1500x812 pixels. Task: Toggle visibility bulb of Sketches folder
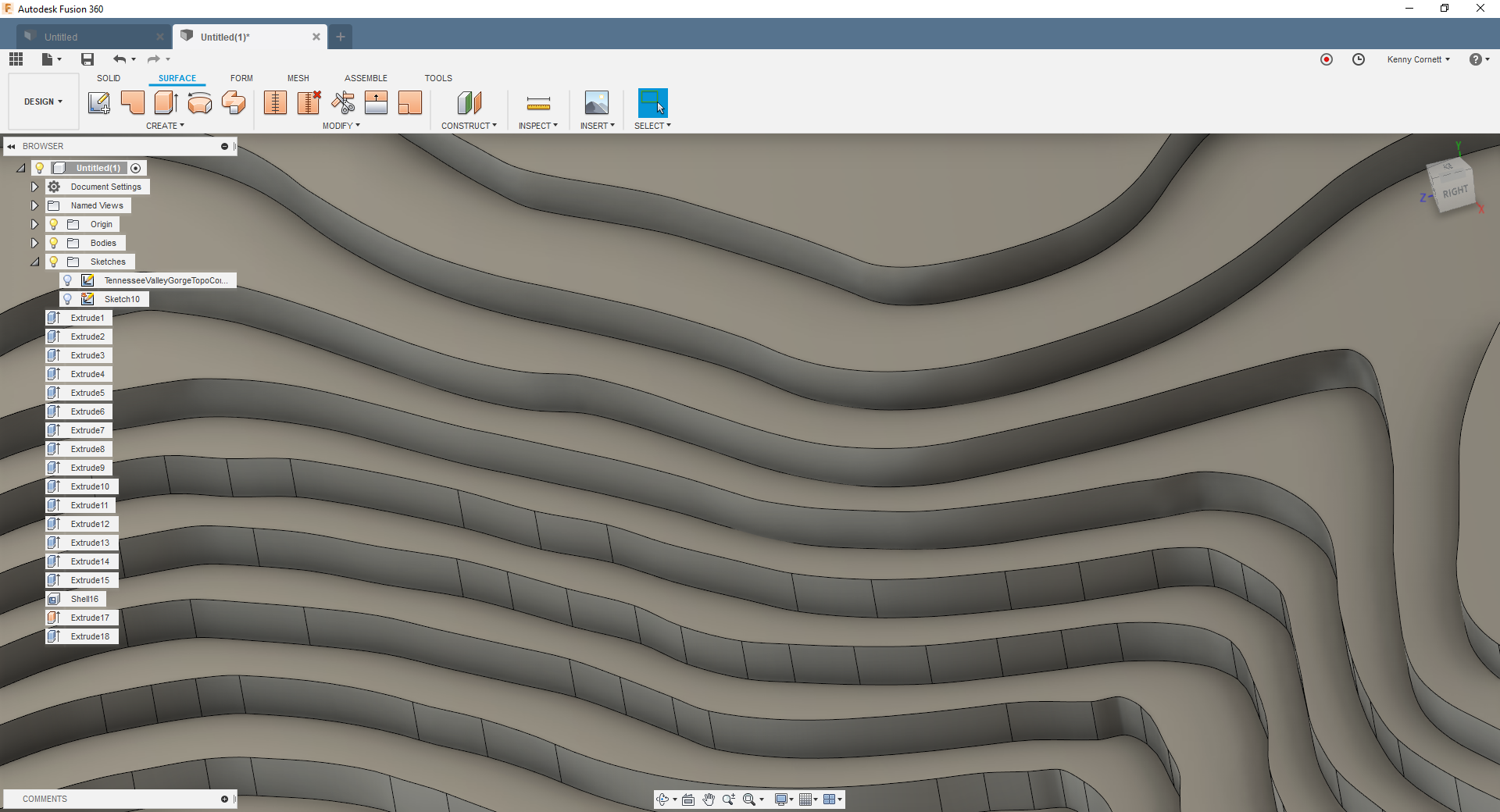(54, 262)
